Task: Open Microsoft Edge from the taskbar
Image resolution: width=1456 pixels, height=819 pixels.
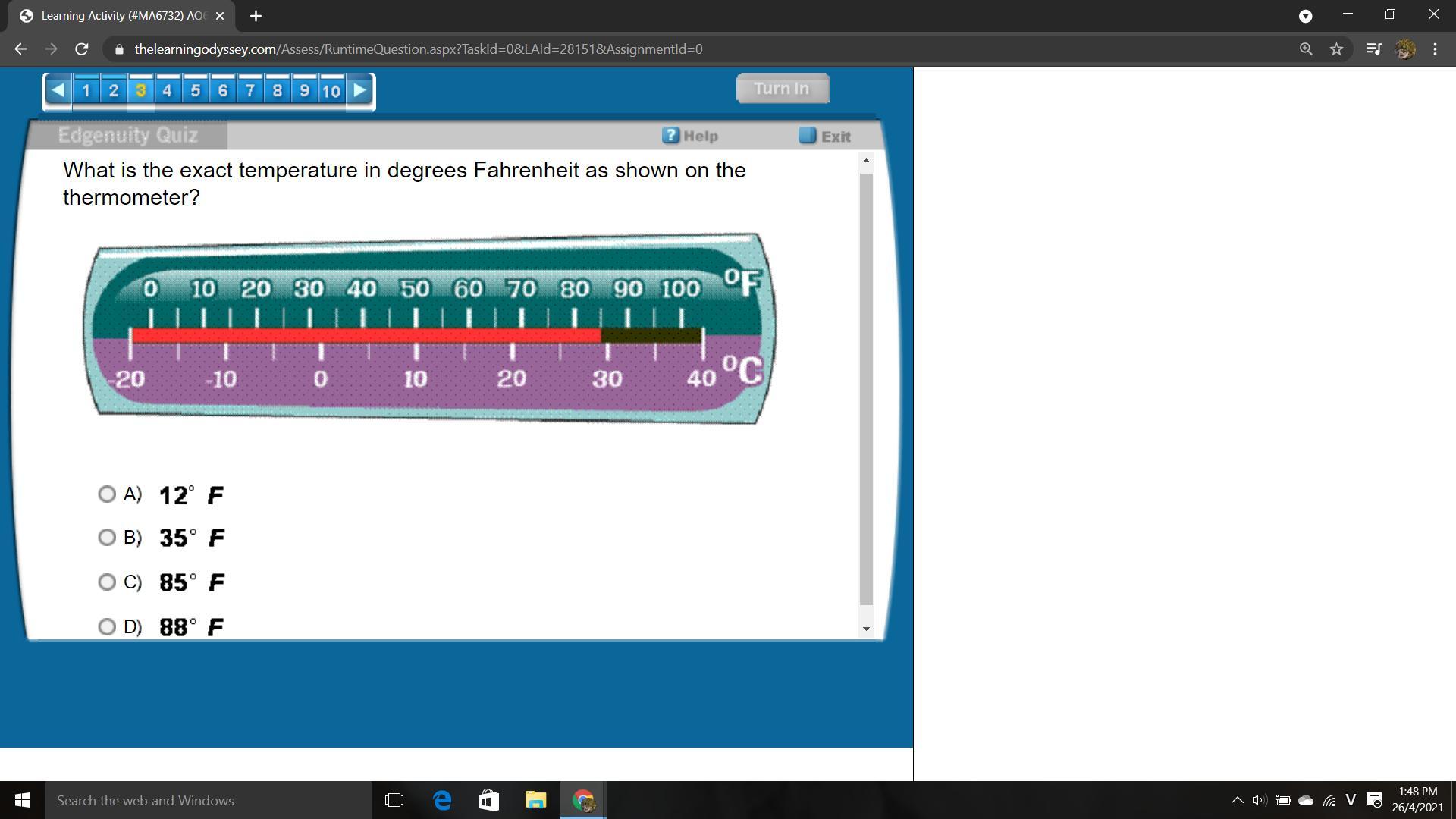Action: (441, 800)
